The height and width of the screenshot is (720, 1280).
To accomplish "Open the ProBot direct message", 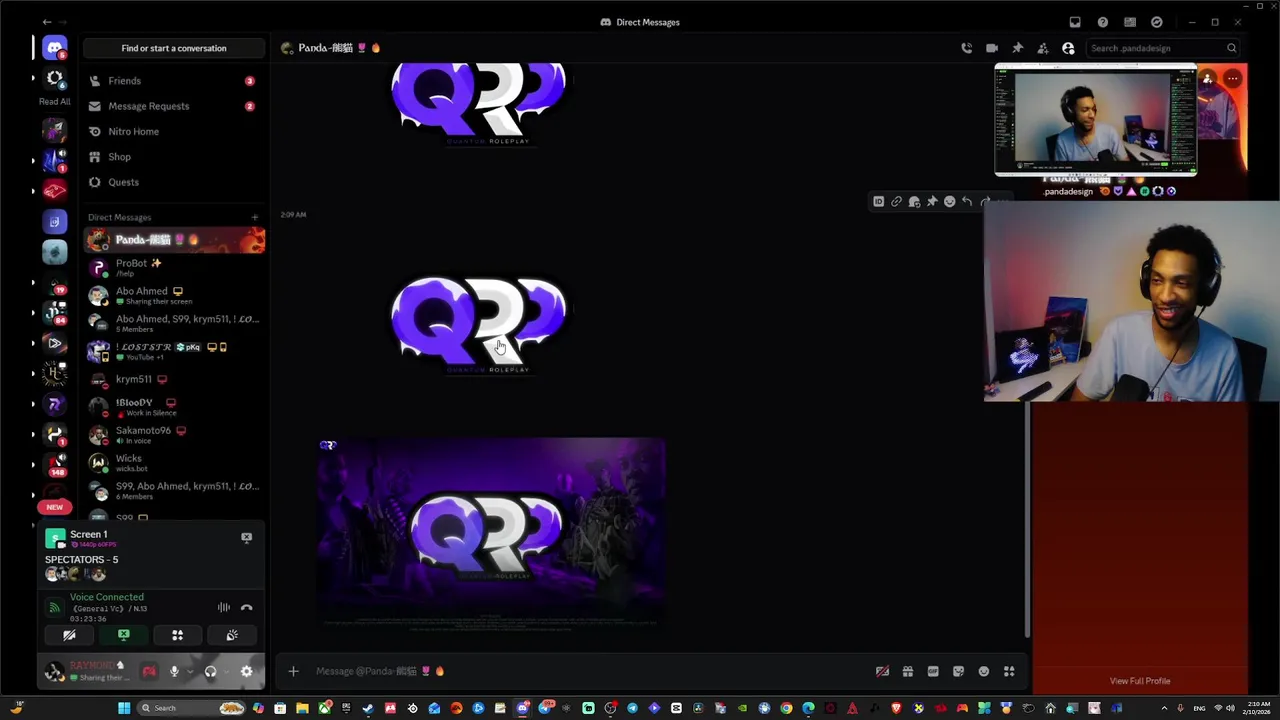I will click(x=174, y=267).
